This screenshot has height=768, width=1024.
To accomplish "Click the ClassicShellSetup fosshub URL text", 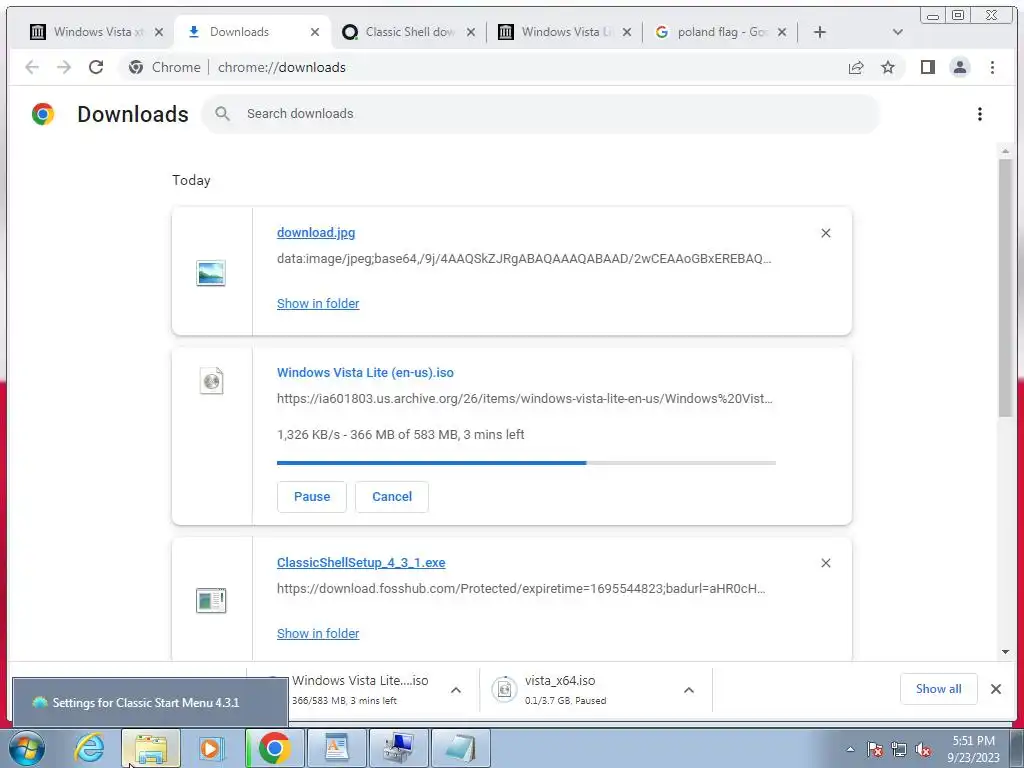I will 521,588.
